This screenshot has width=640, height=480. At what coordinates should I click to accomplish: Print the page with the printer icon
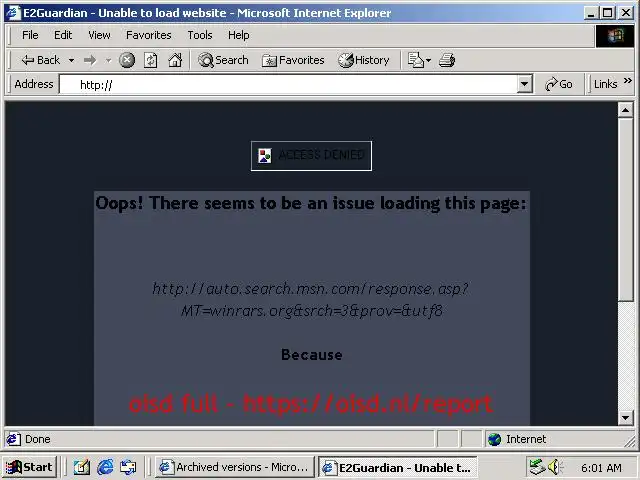(x=447, y=60)
